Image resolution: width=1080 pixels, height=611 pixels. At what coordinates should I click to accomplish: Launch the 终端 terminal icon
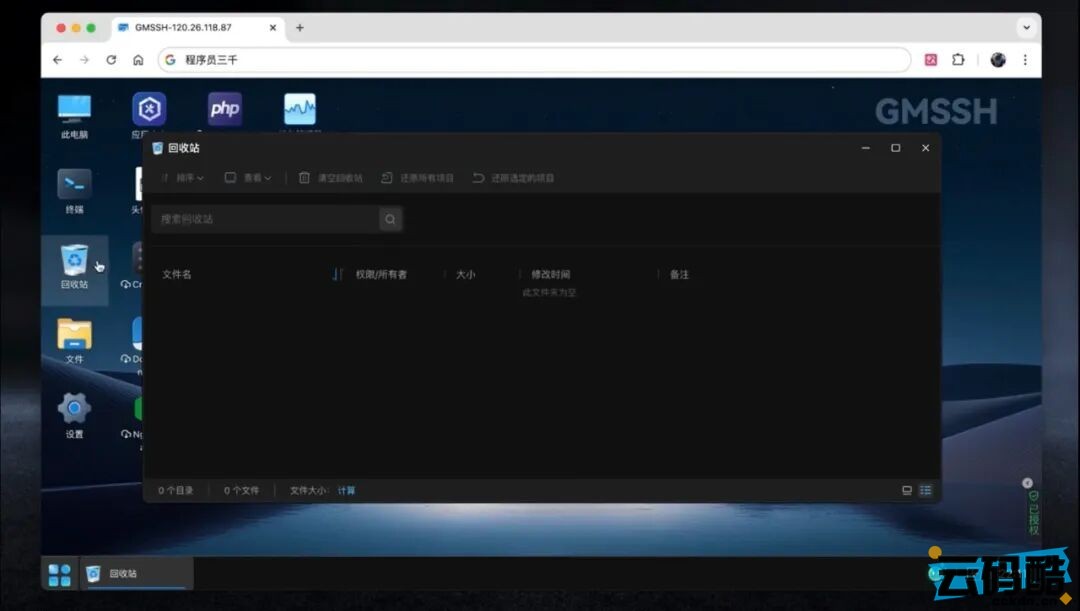(74, 185)
